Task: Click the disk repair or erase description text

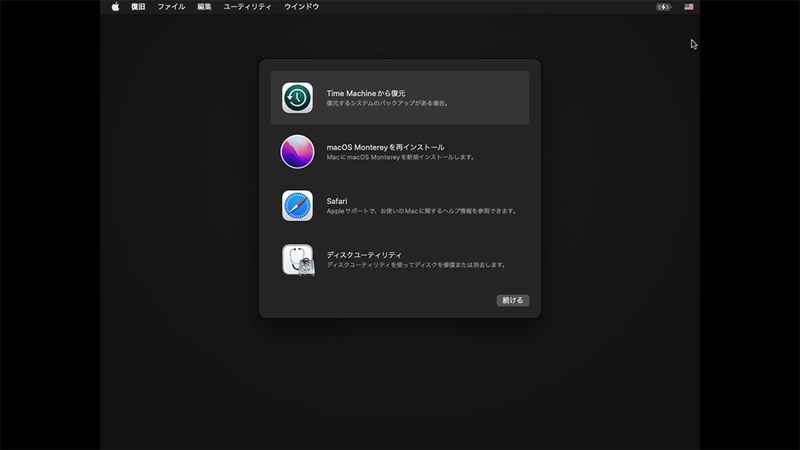Action: [x=417, y=265]
